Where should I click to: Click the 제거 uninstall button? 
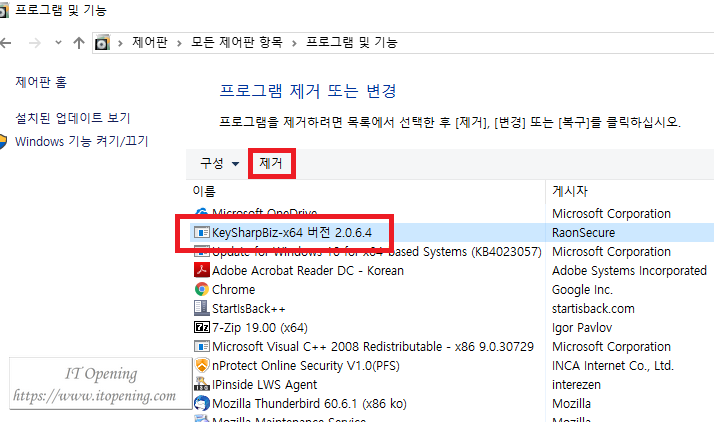coord(271,163)
